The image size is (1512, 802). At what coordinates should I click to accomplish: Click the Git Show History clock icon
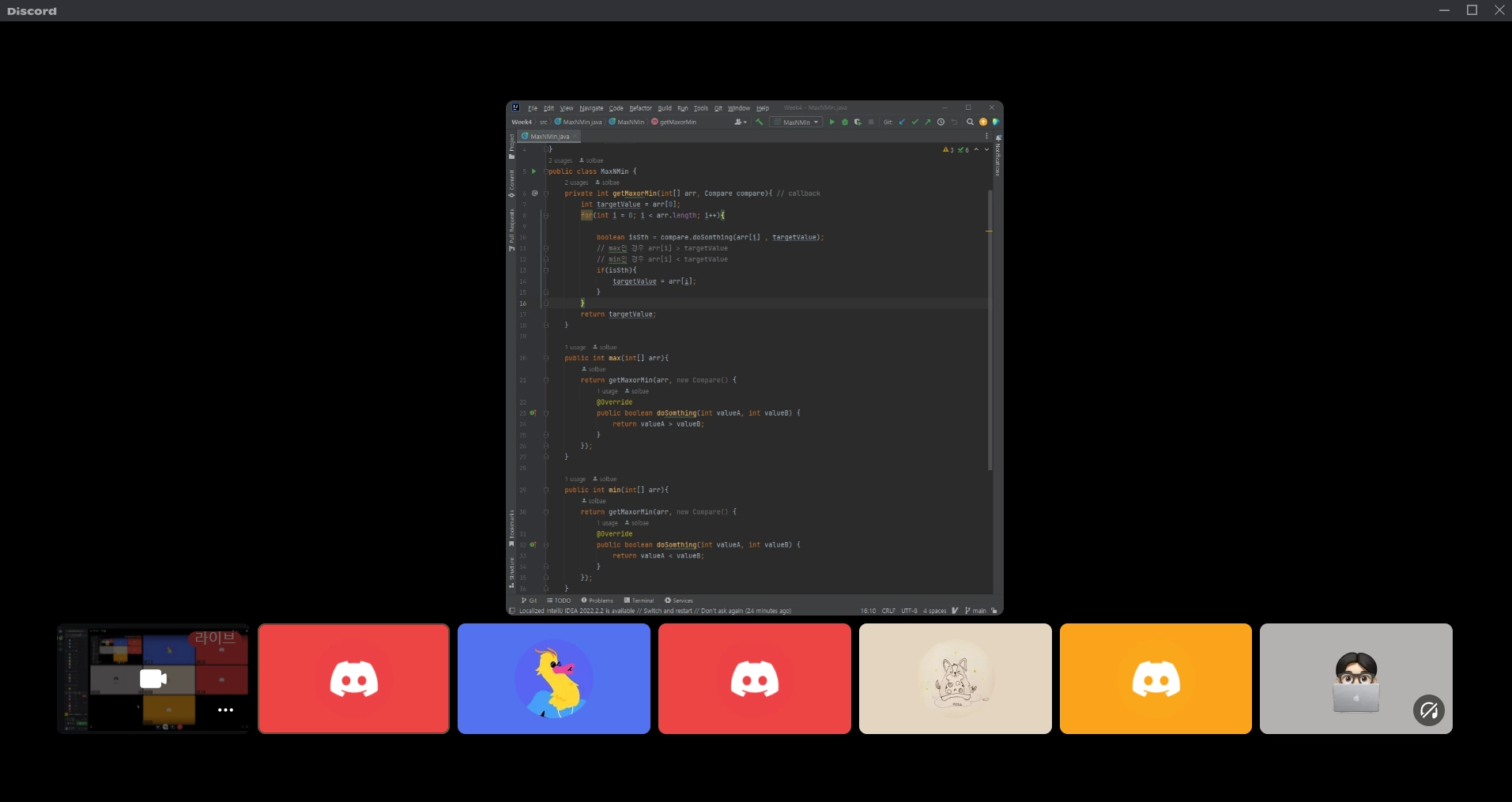click(x=941, y=122)
